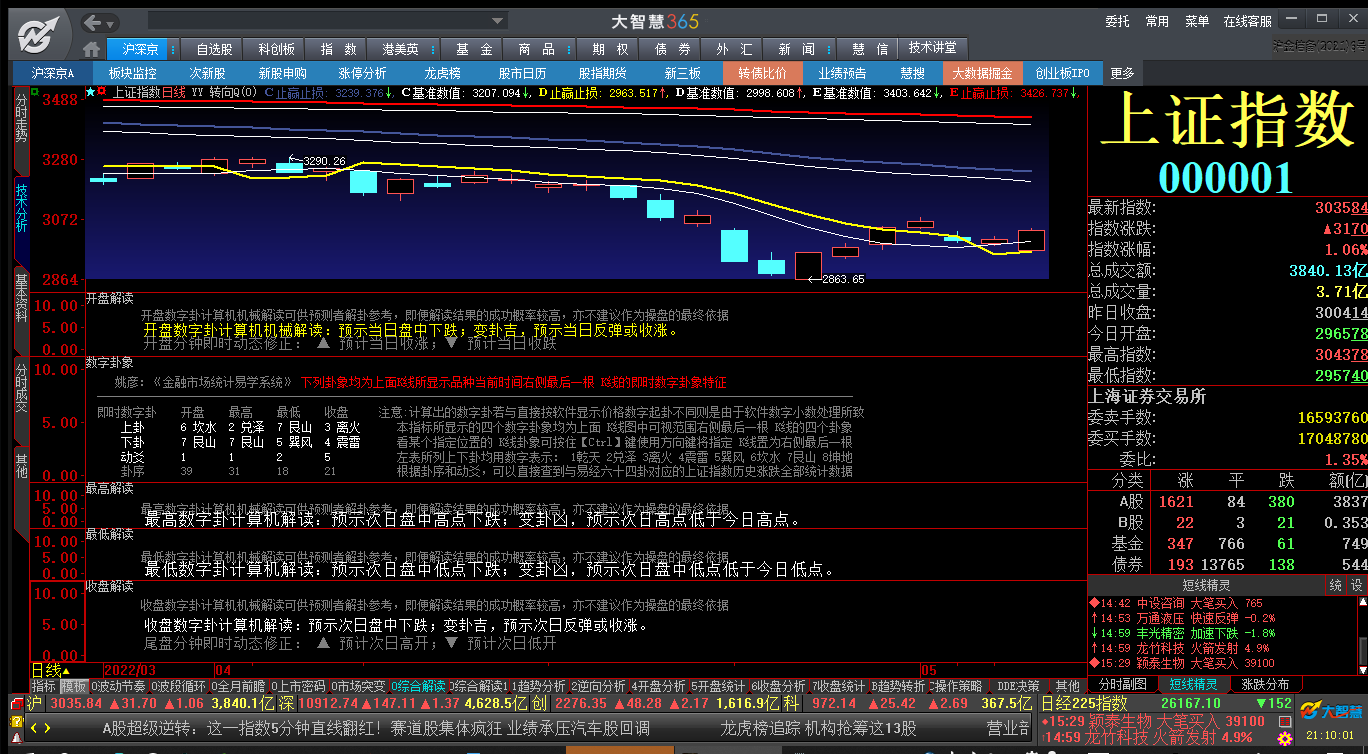Open the 在线客服 link
Image resolution: width=1368 pixels, height=754 pixels.
(1248, 21)
